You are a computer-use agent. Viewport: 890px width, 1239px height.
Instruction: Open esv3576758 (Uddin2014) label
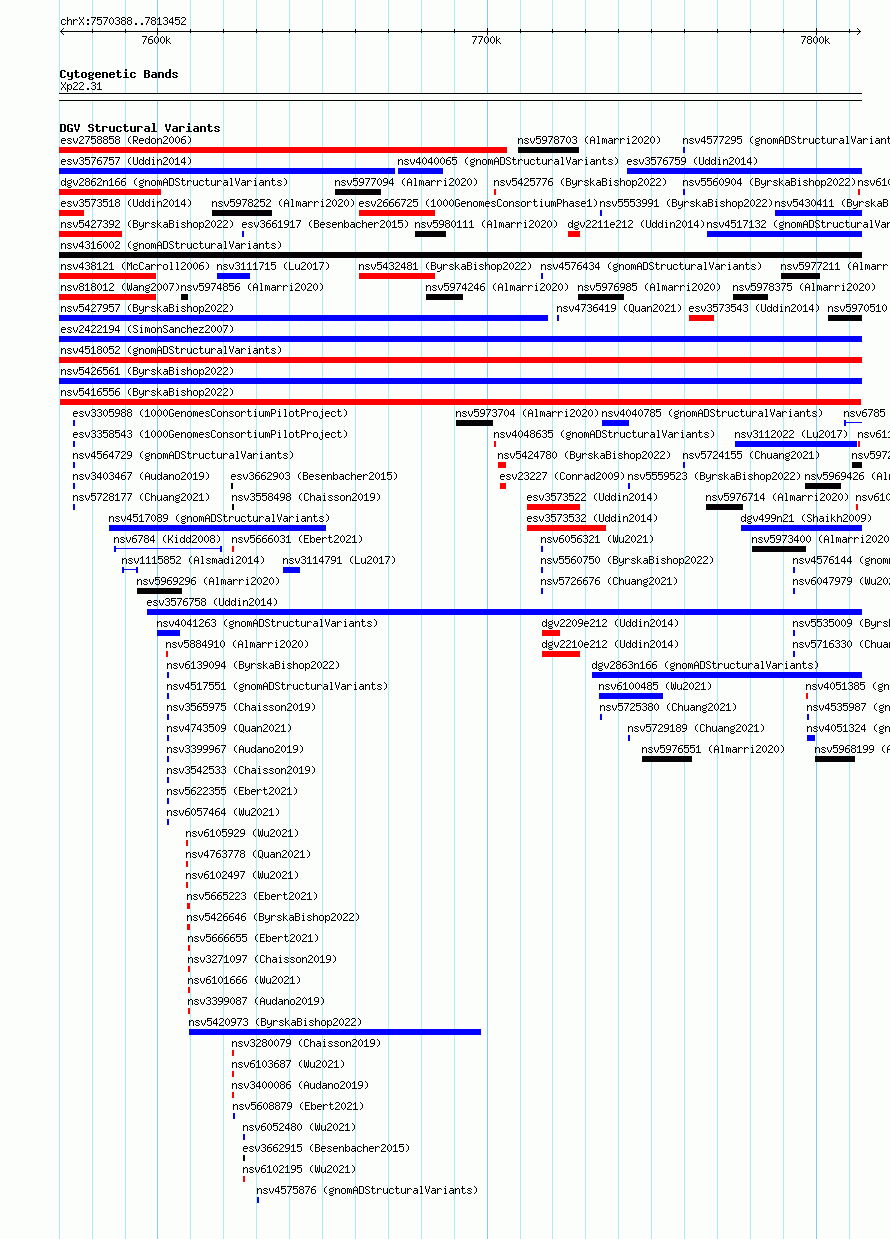click(x=212, y=603)
